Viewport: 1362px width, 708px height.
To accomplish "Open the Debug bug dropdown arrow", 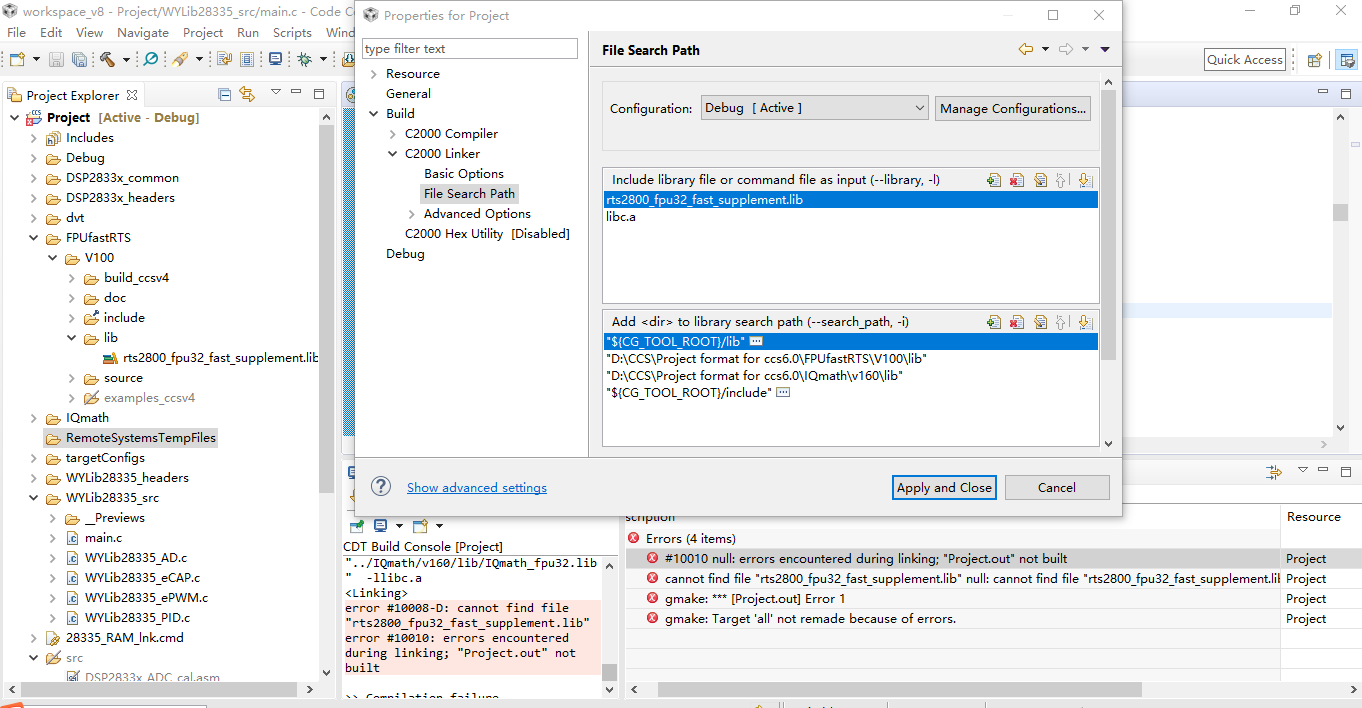I will 322,60.
